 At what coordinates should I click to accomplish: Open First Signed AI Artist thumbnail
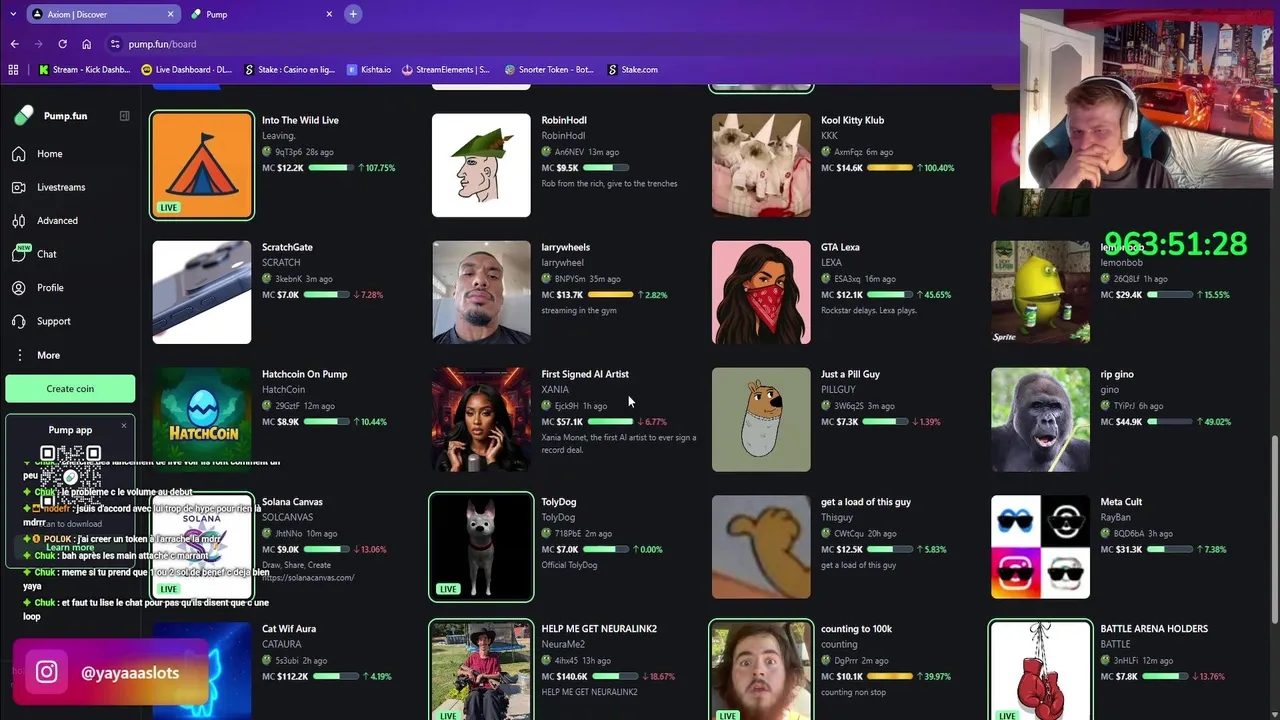pos(481,419)
